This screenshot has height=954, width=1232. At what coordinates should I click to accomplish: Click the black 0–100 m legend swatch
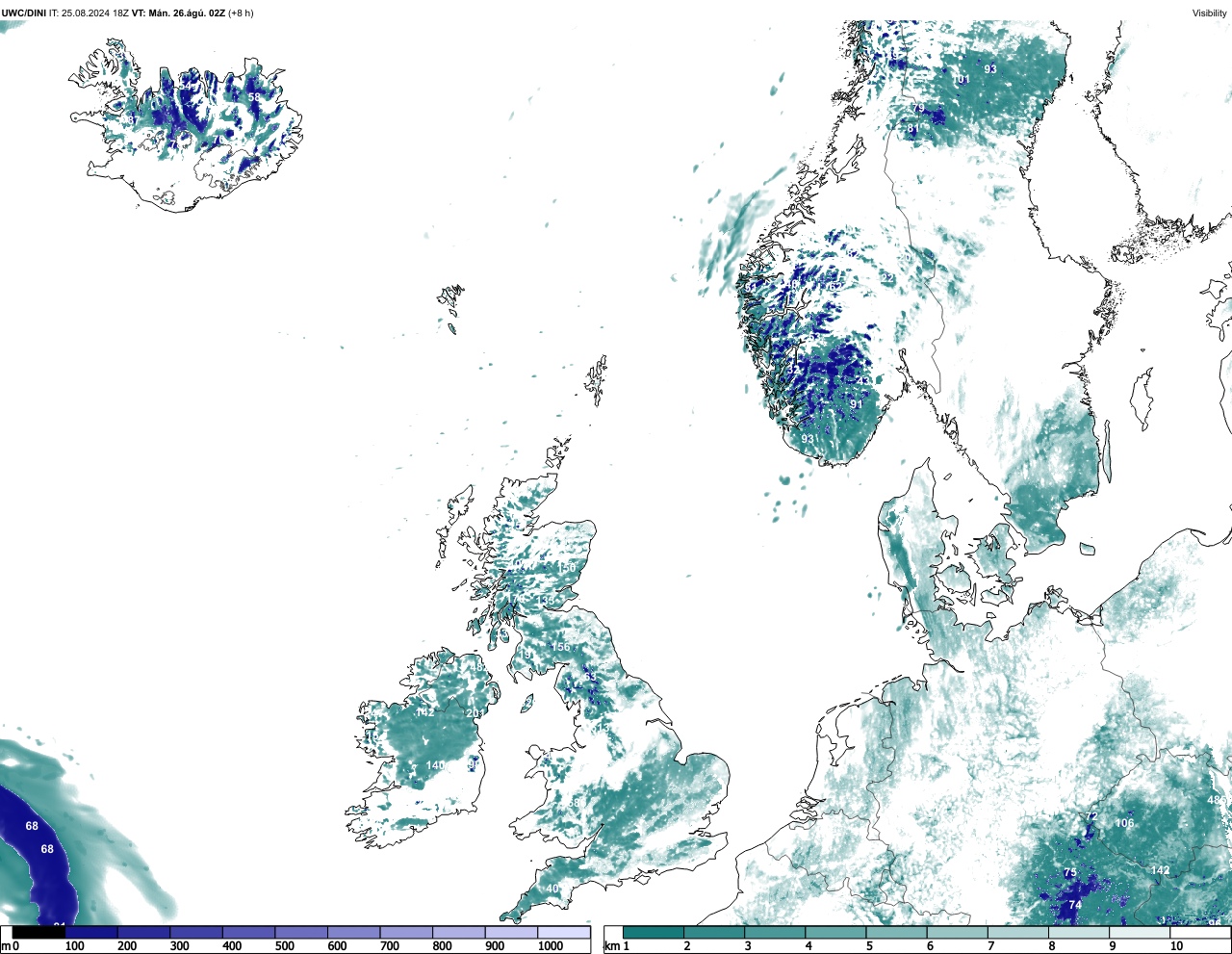38,932
